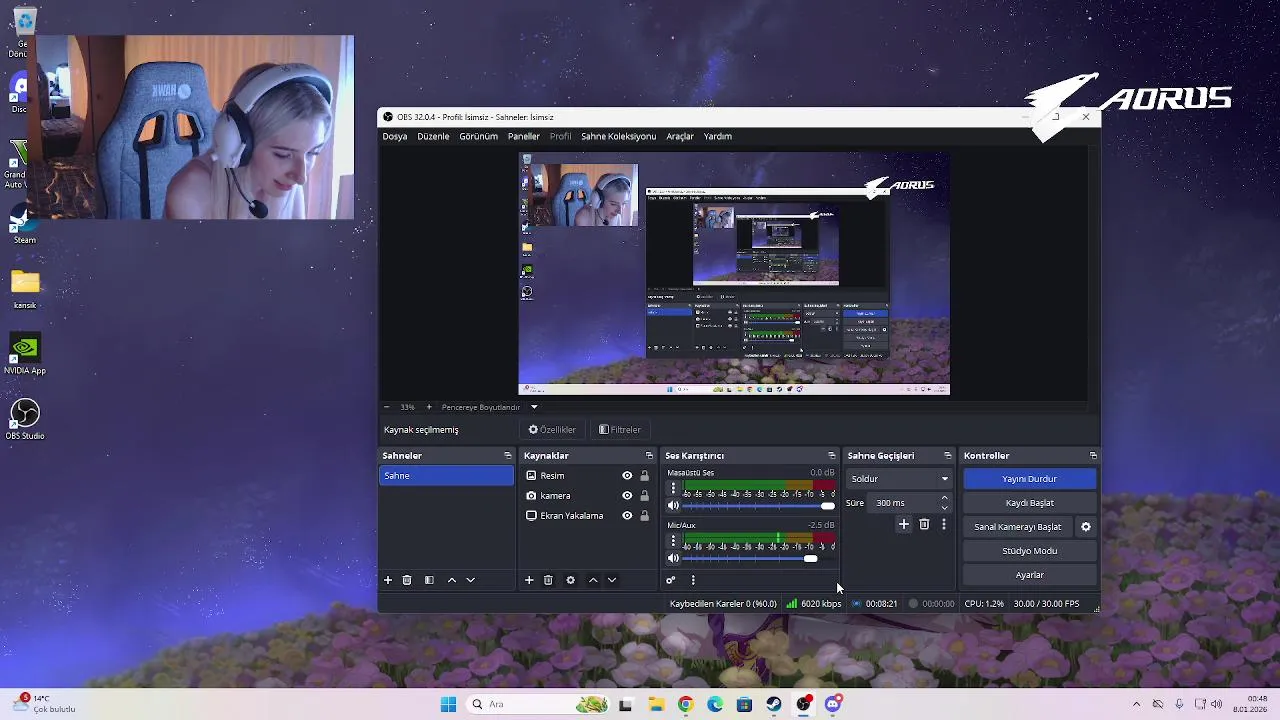The height and width of the screenshot is (720, 1280).
Task: Open preview scaling dropdown arrow
Action: pyautogui.click(x=534, y=407)
